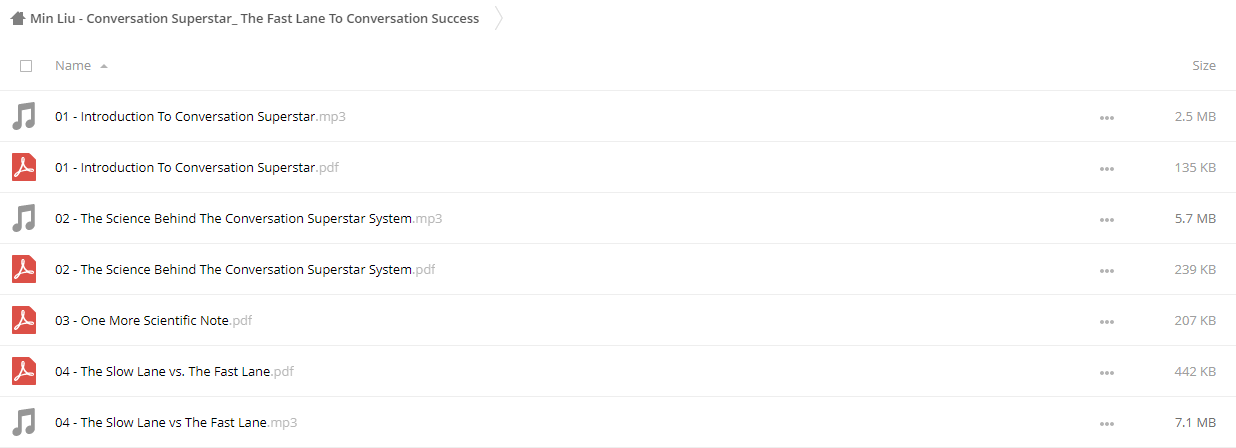
Task: Click the home icon in the breadcrumb
Action: click(x=17, y=18)
